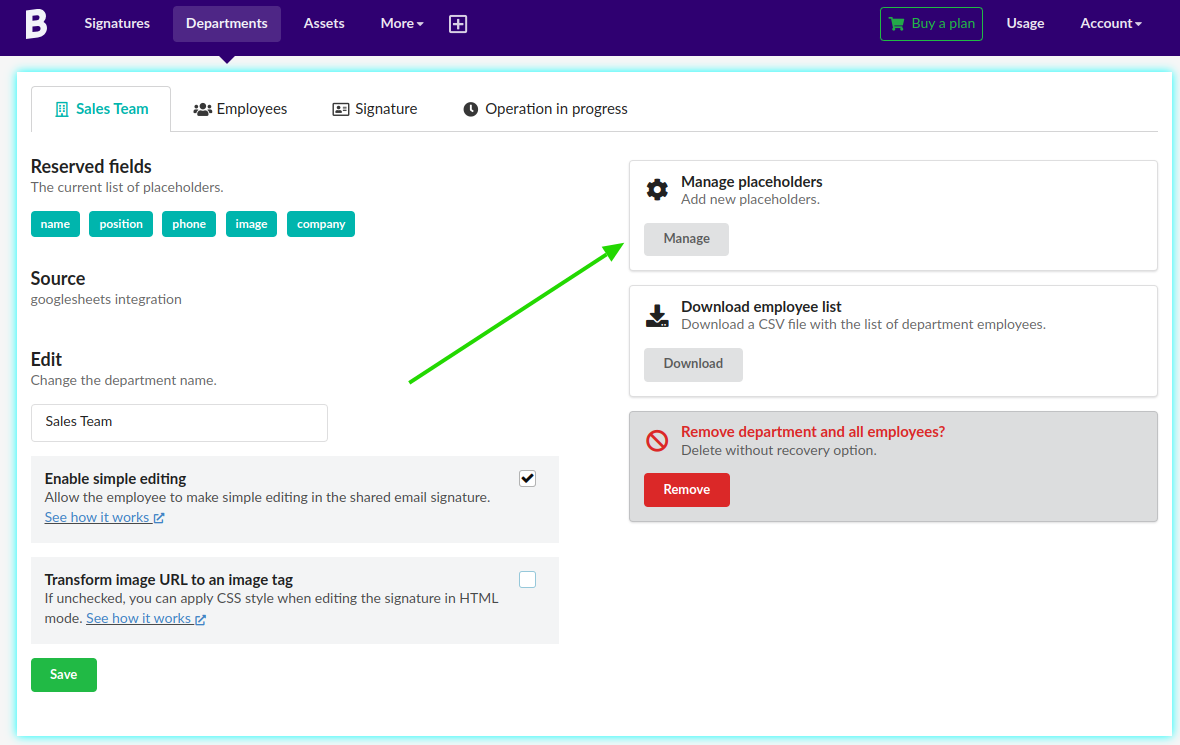Click the people icon on the Employees tab

click(x=202, y=108)
